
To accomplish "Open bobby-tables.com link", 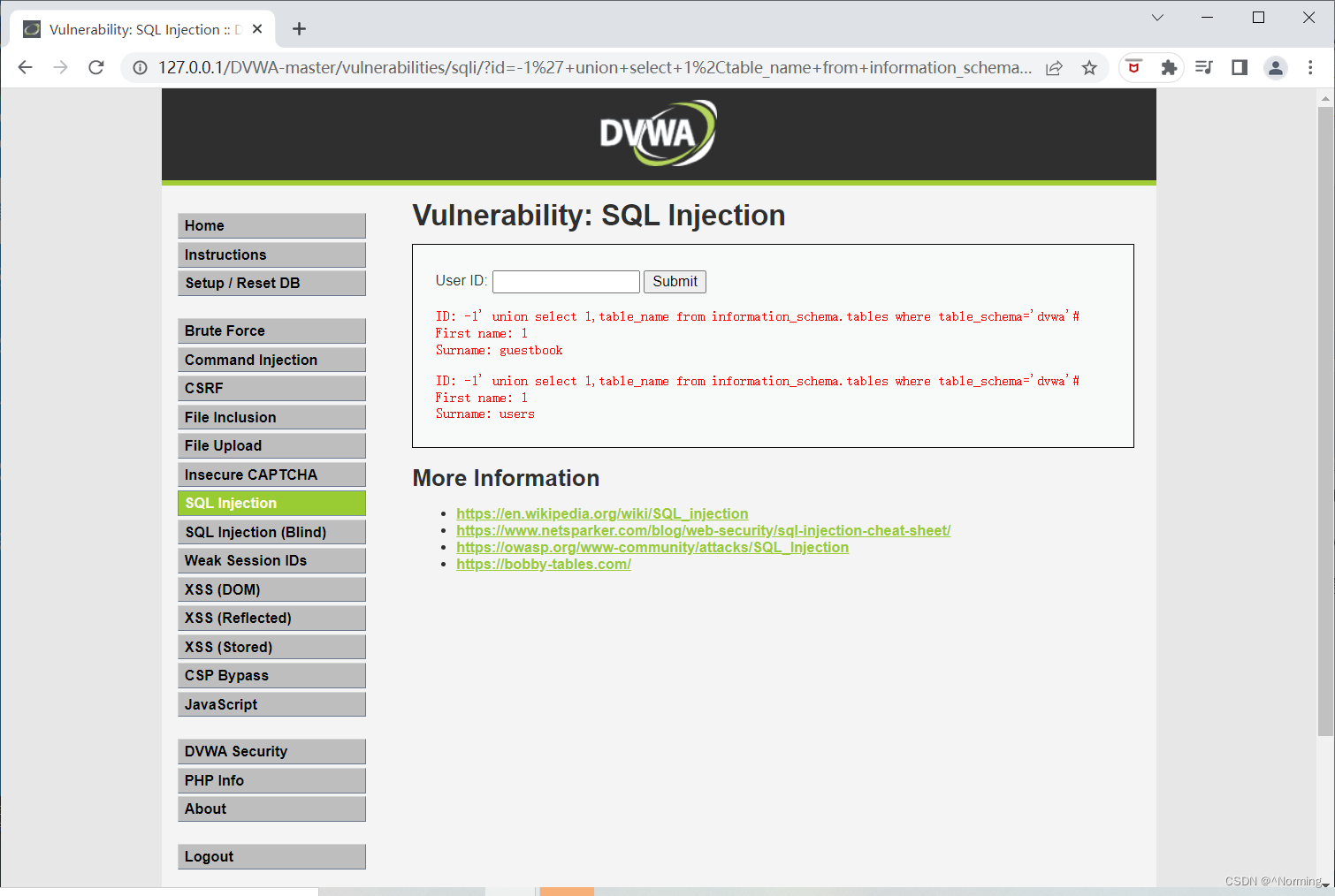I will tap(544, 564).
